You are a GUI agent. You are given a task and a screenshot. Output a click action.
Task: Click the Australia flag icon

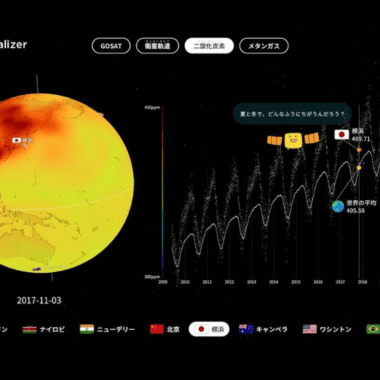coord(246,329)
